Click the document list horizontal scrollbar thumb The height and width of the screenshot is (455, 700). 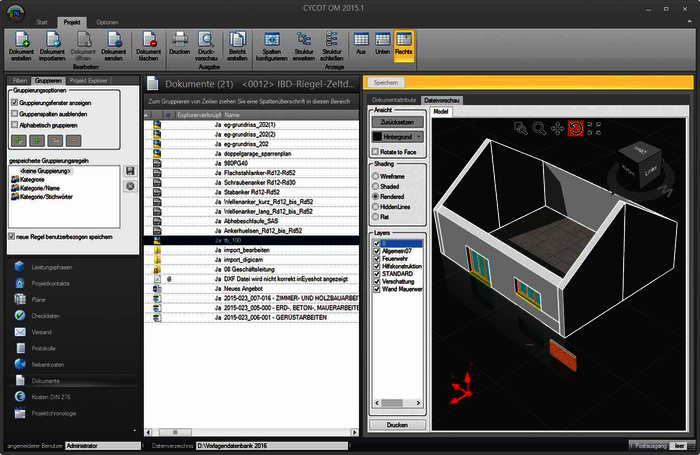point(175,432)
